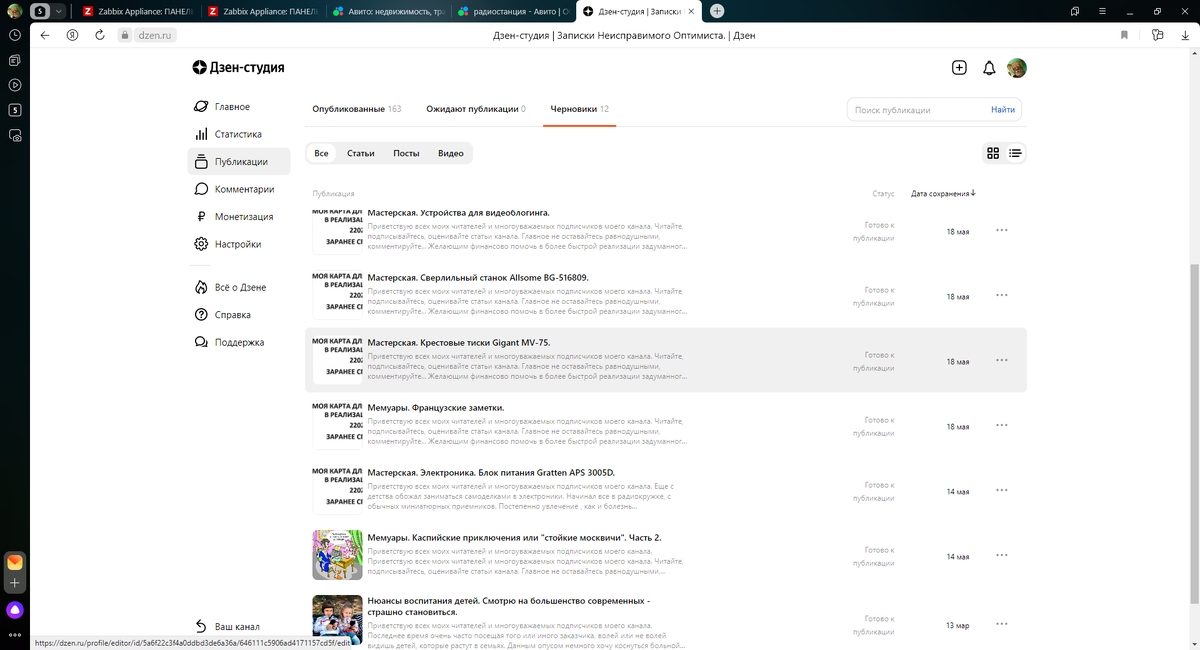This screenshot has height=650, width=1200.
Task: Open the notifications bell
Action: click(x=989, y=68)
